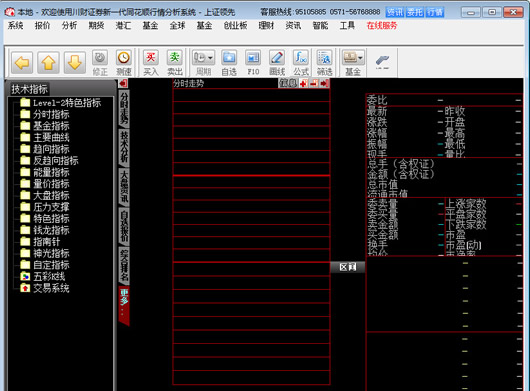
Task: Click the up arrow toolbar icon
Action: [x=48, y=63]
